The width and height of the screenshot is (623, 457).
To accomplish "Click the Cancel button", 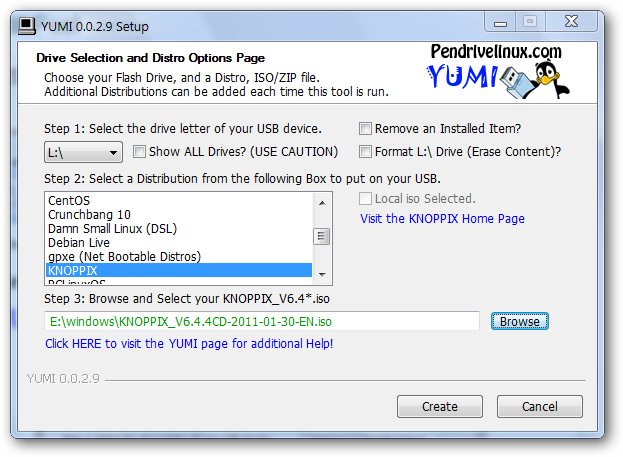I will click(540, 406).
